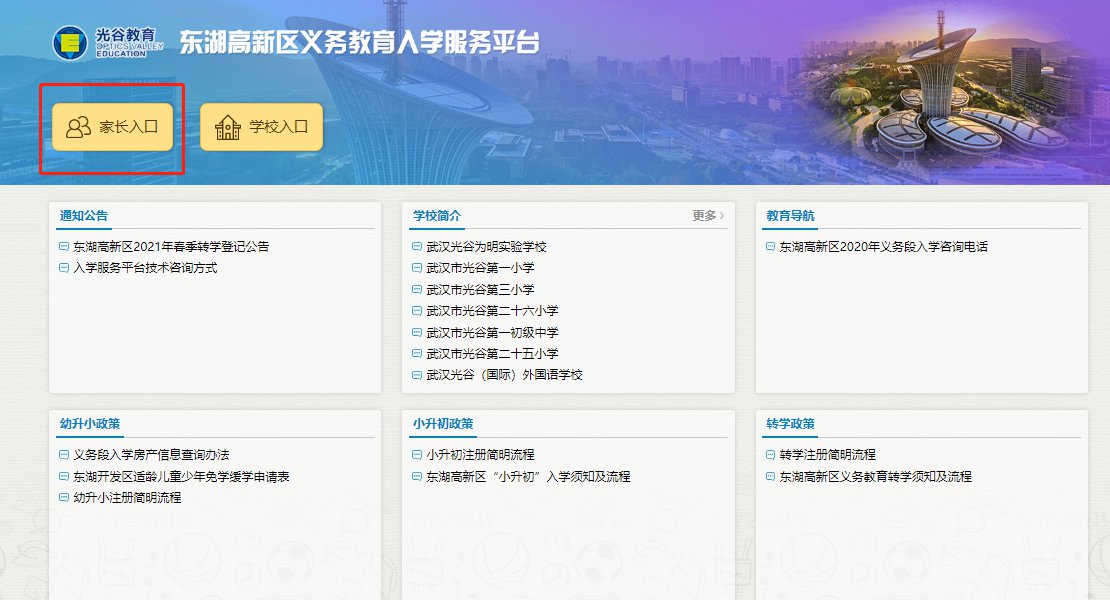Open 东湖高新区2020年义务段入学咨询电话
Image resolution: width=1110 pixels, height=600 pixels.
coord(883,246)
